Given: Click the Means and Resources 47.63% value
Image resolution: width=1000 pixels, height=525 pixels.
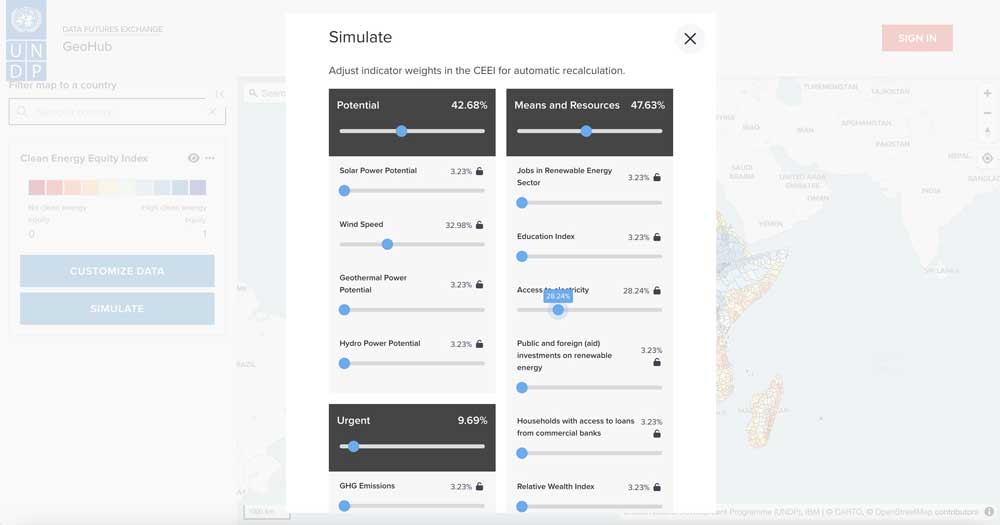Looking at the screenshot, I should [x=647, y=105].
